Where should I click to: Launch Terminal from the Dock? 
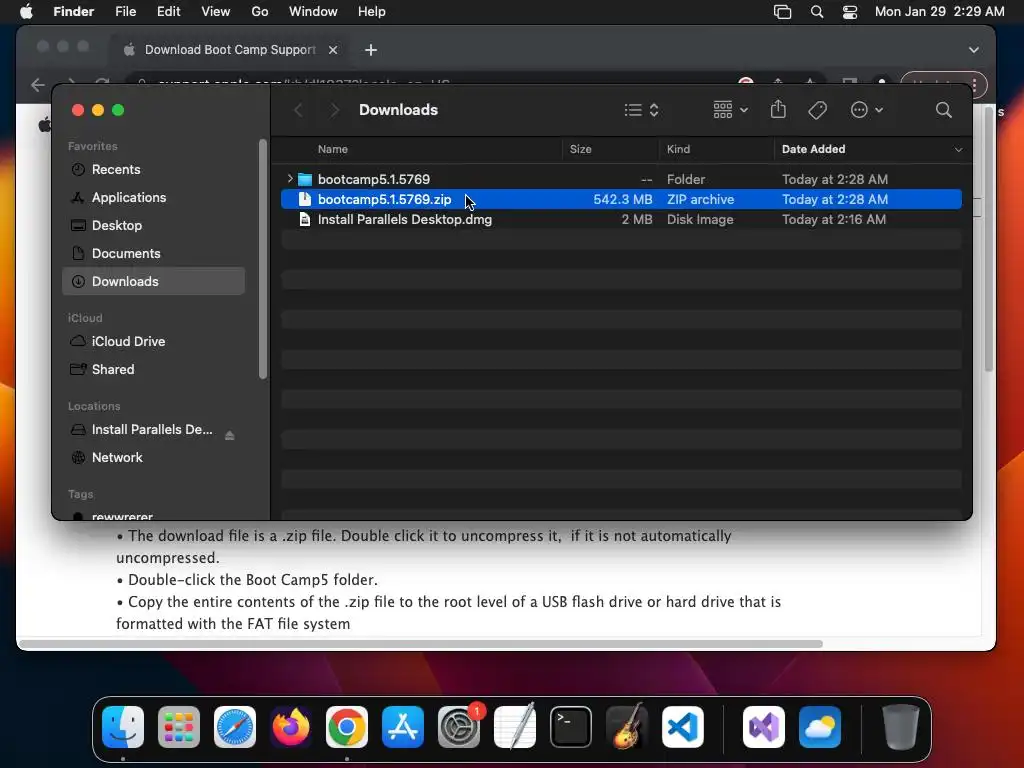(571, 726)
